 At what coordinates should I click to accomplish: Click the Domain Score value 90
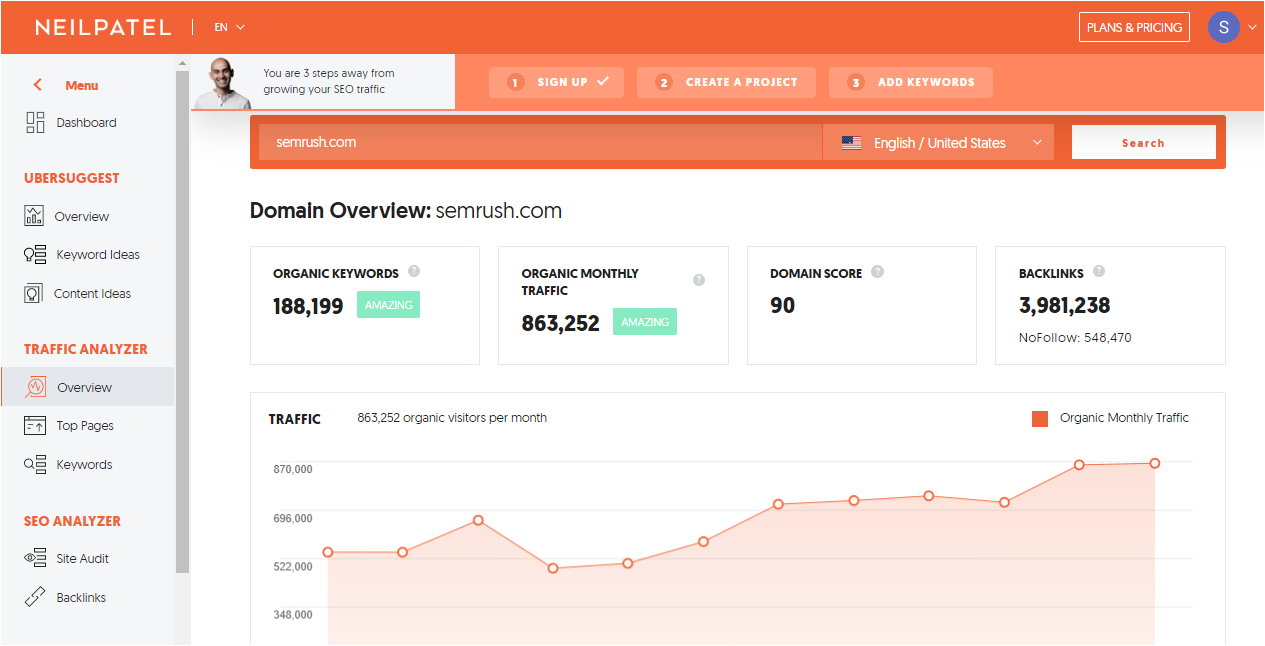783,306
